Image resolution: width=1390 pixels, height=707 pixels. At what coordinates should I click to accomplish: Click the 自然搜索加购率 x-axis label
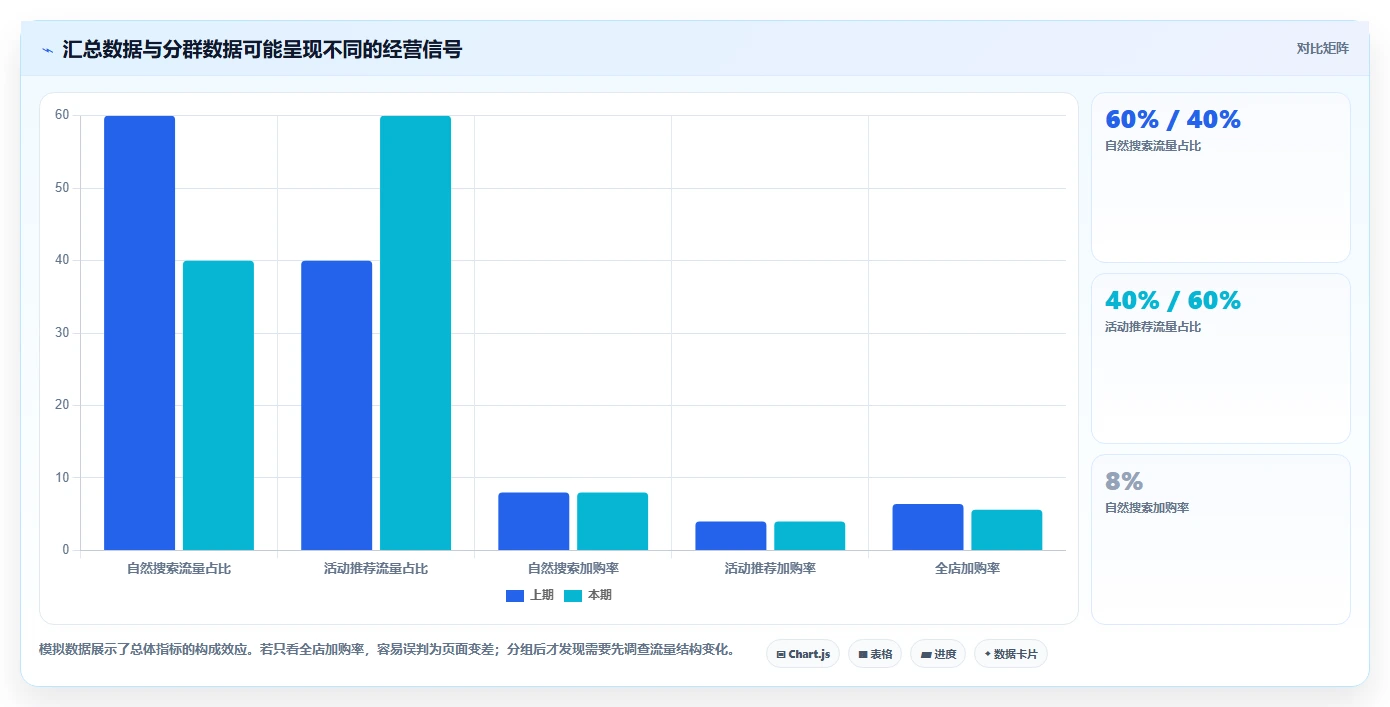(x=573, y=568)
